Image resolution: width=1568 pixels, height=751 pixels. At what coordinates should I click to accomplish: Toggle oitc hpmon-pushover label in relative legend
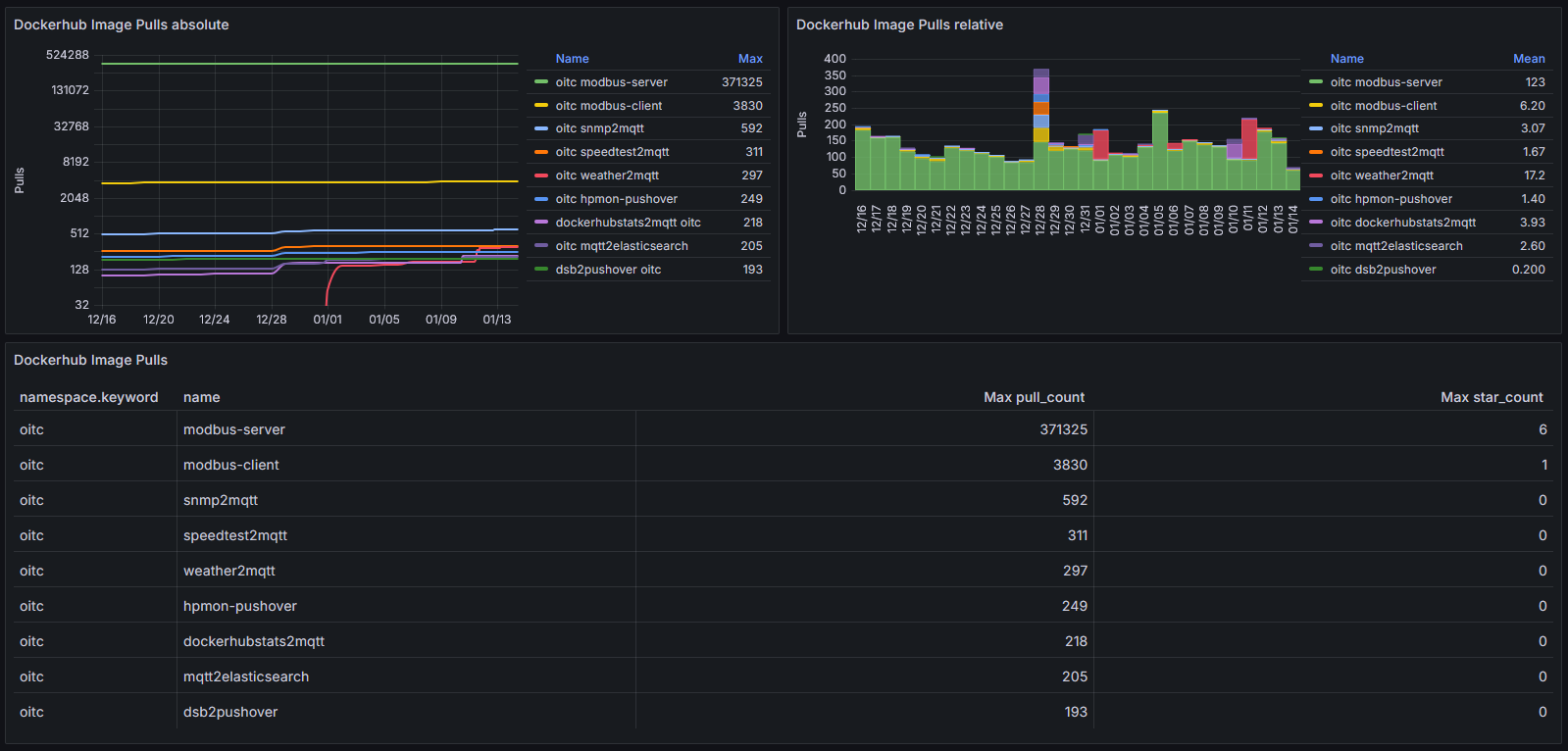(1391, 199)
